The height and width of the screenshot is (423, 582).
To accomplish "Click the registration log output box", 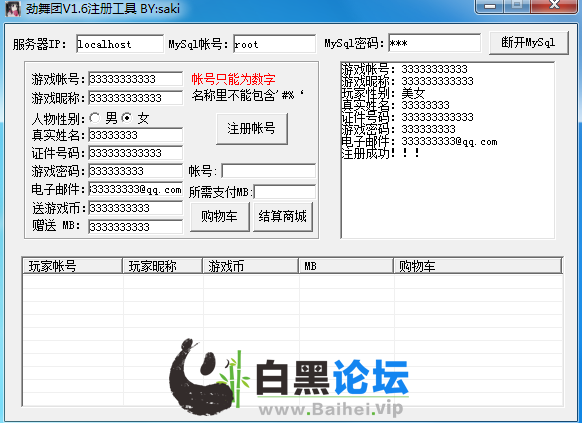I will click(448, 150).
